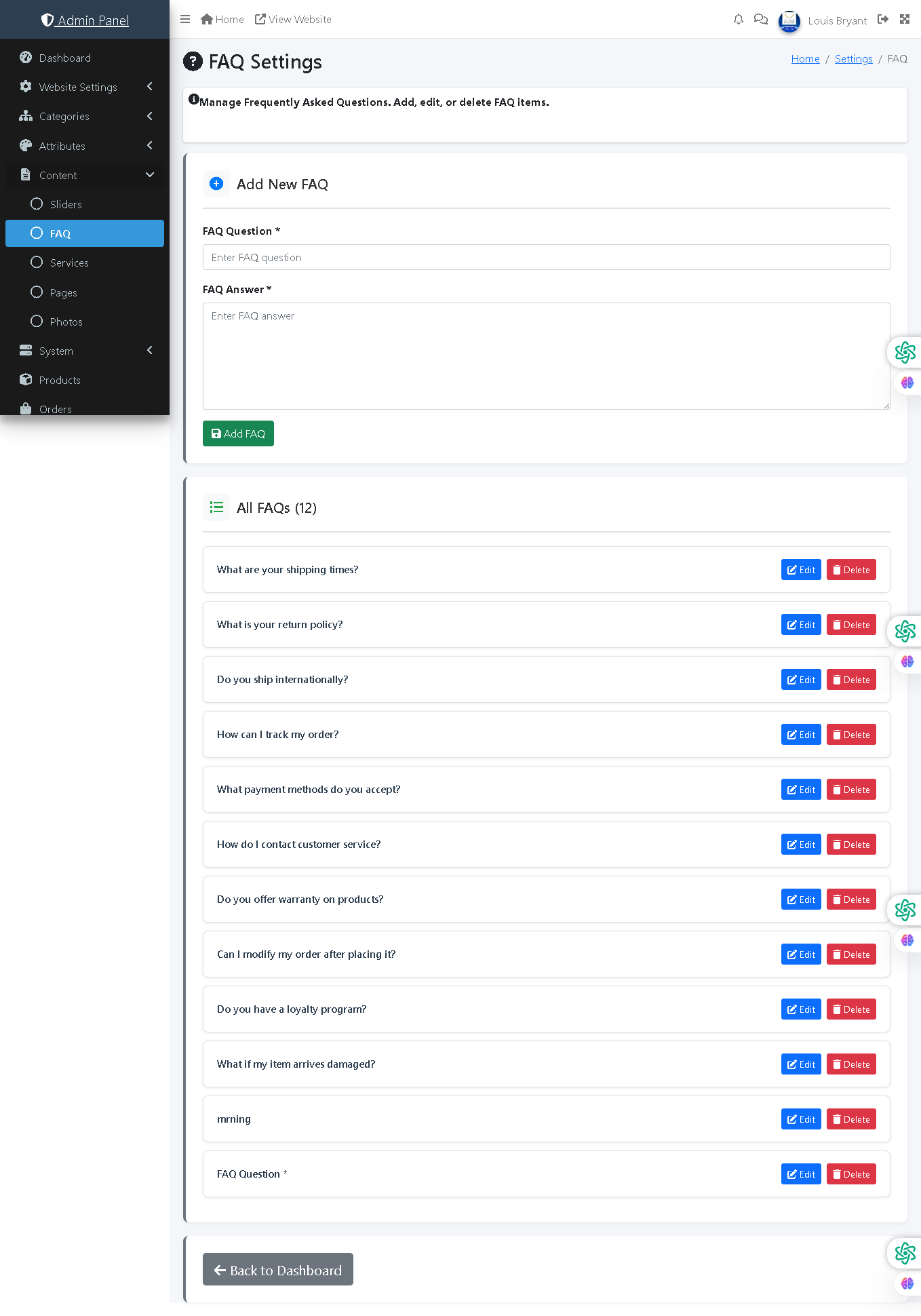Click the 'mrning' FAQ title text
The width and height of the screenshot is (921, 1316).
[234, 1119]
